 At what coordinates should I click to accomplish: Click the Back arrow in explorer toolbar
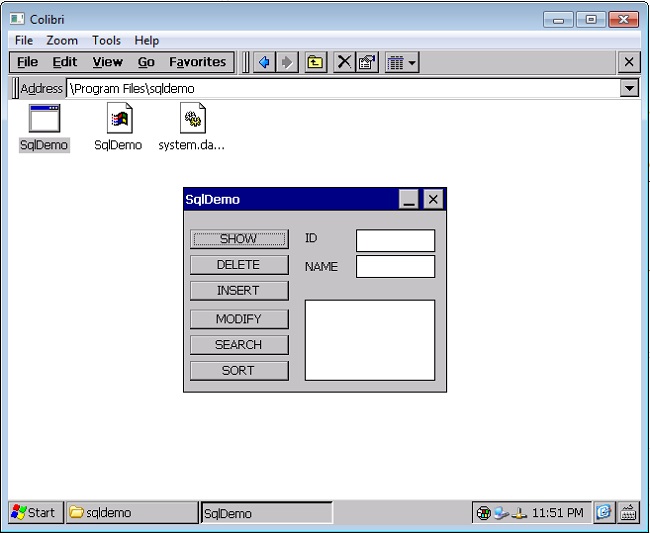[x=264, y=62]
